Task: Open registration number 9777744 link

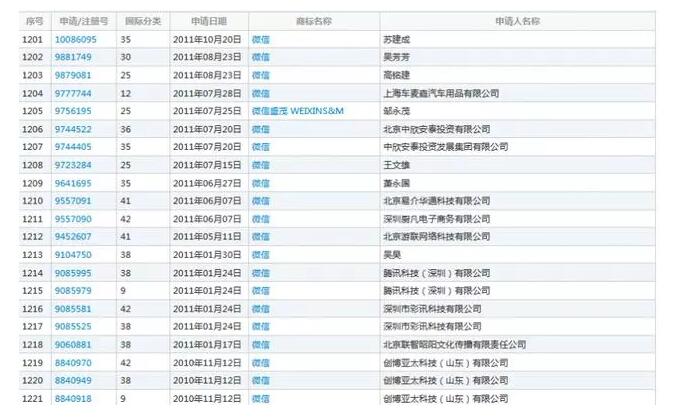Action: [73, 93]
